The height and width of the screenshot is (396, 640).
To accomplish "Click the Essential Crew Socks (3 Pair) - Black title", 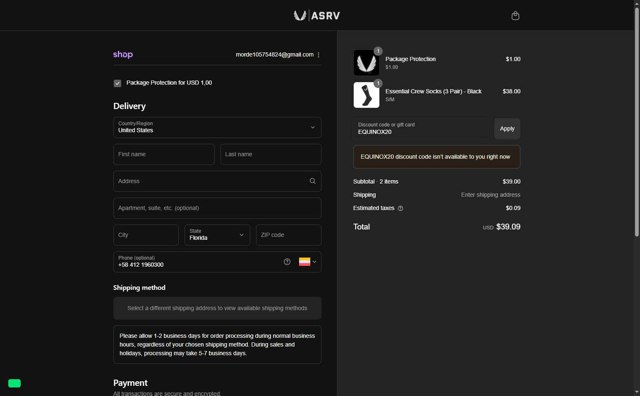I will coord(433,91).
